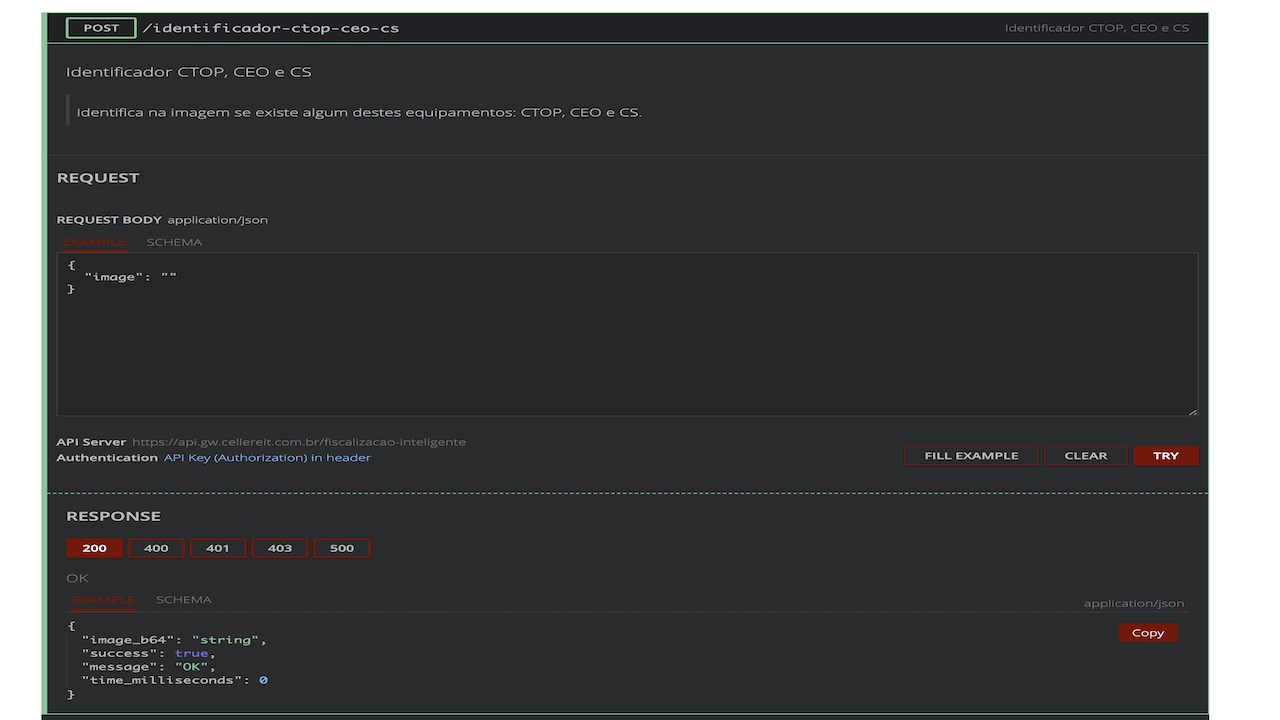The width and height of the screenshot is (1280, 720).
Task: Open the response EXAMPLE tab
Action: (x=103, y=600)
